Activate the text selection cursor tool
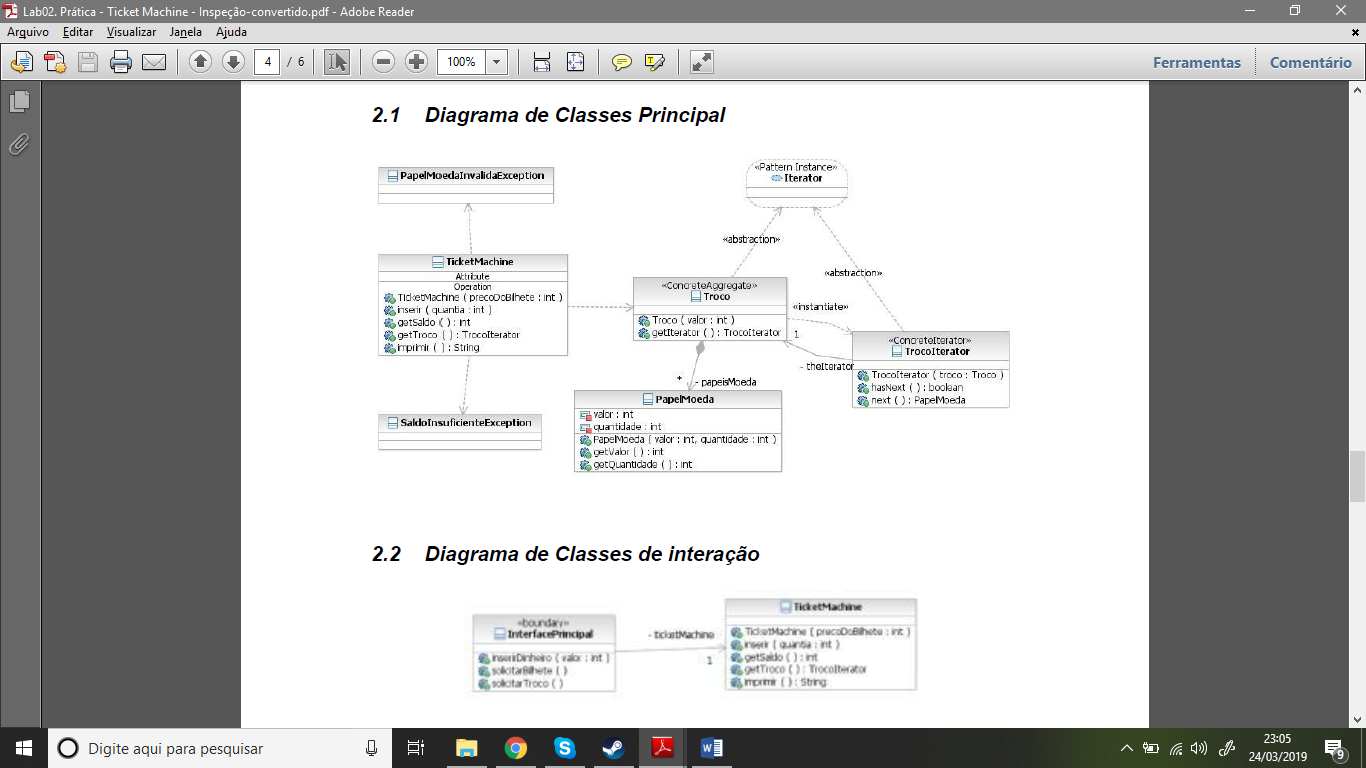Viewport: 1366px width, 768px height. coord(337,62)
